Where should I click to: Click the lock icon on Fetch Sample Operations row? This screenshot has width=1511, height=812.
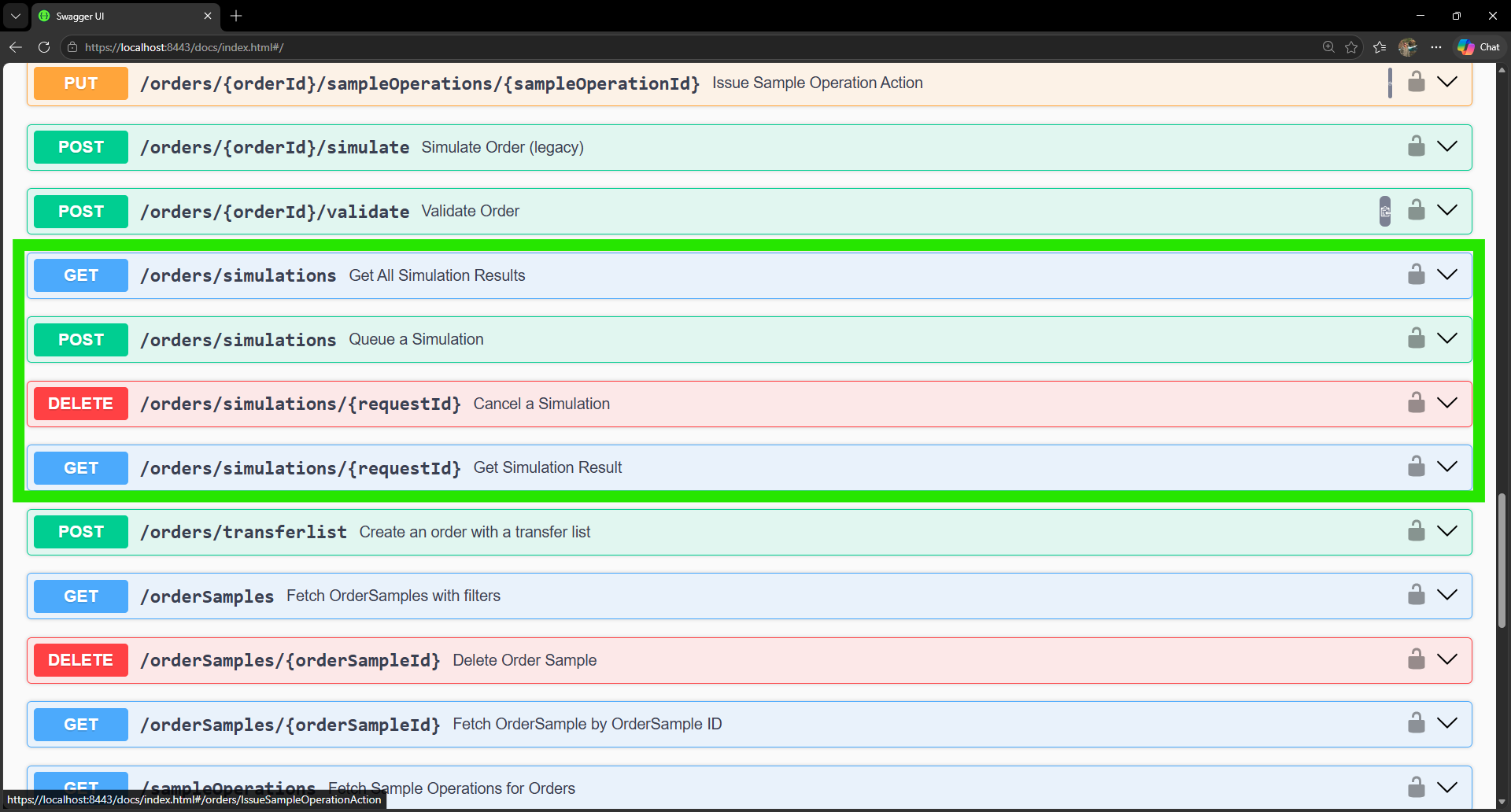coord(1417,788)
